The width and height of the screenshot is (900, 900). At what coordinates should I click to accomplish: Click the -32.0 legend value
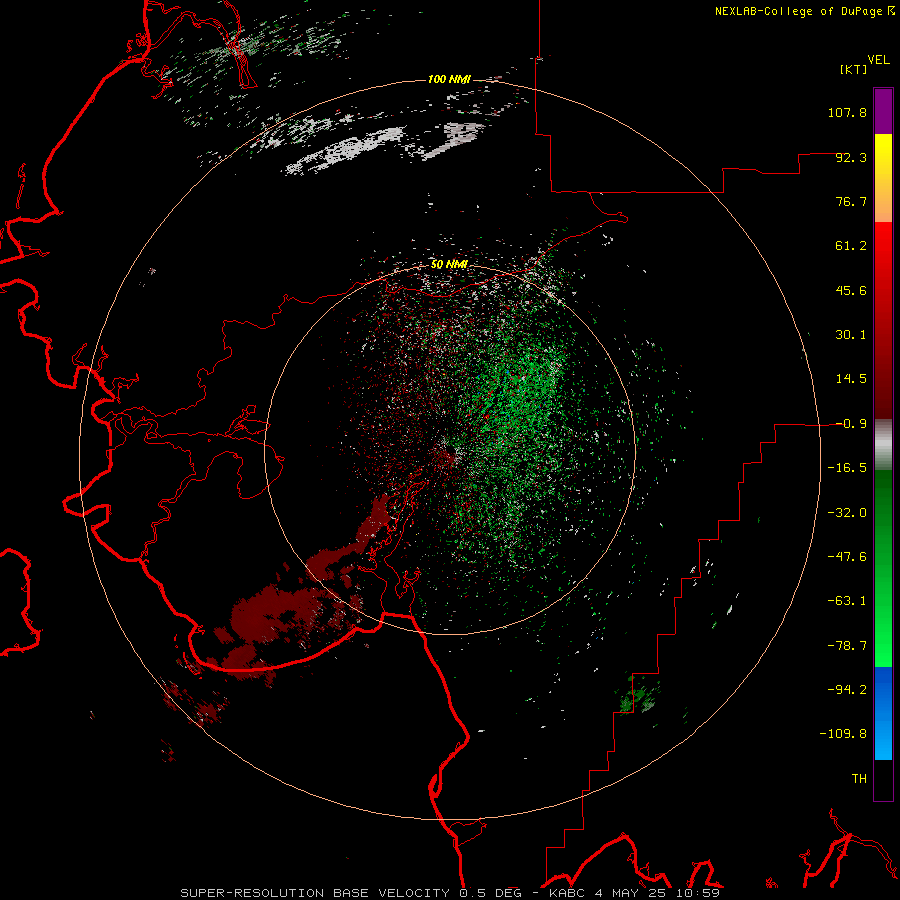pos(847,513)
